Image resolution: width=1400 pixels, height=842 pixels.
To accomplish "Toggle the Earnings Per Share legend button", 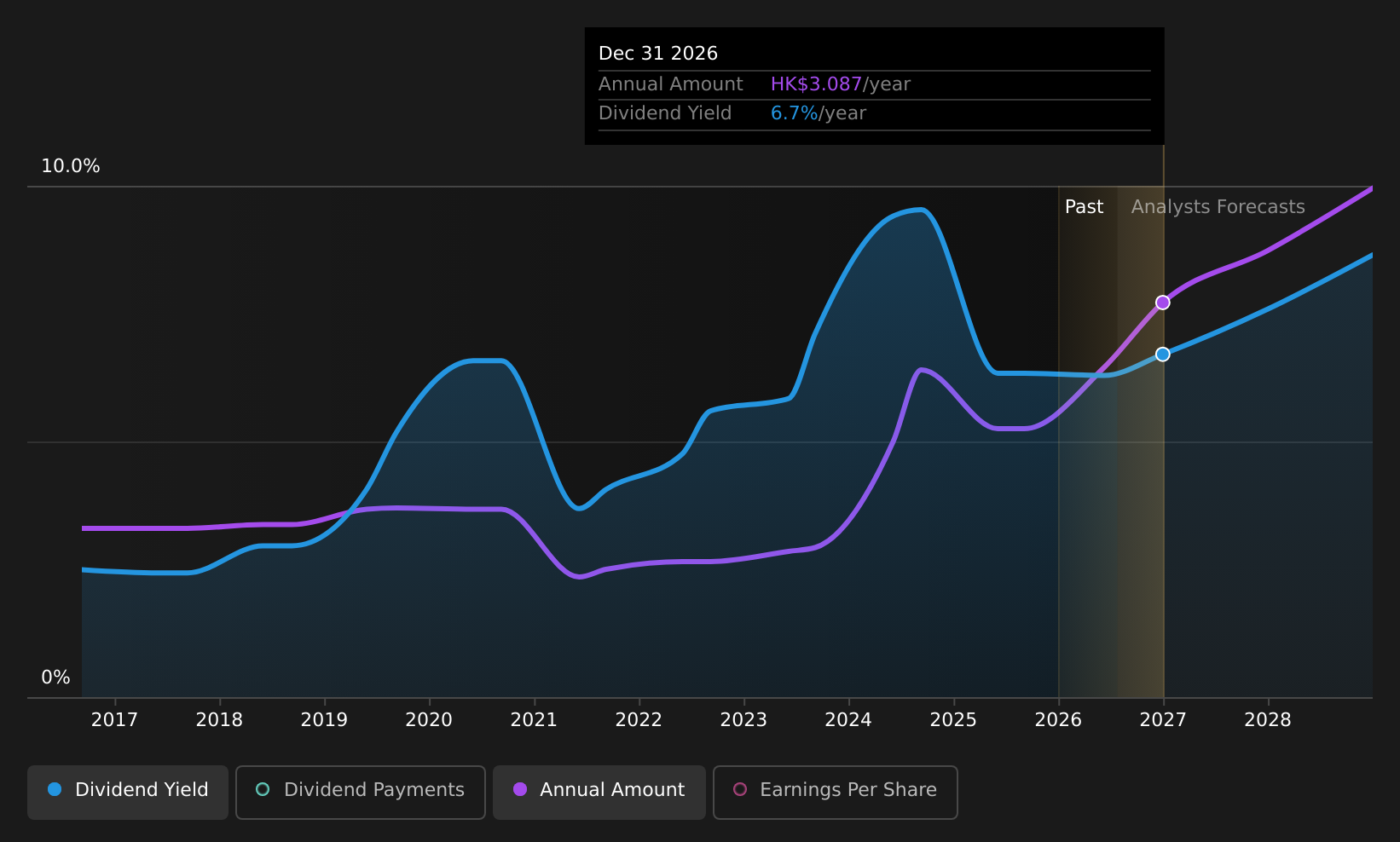I will (836, 792).
